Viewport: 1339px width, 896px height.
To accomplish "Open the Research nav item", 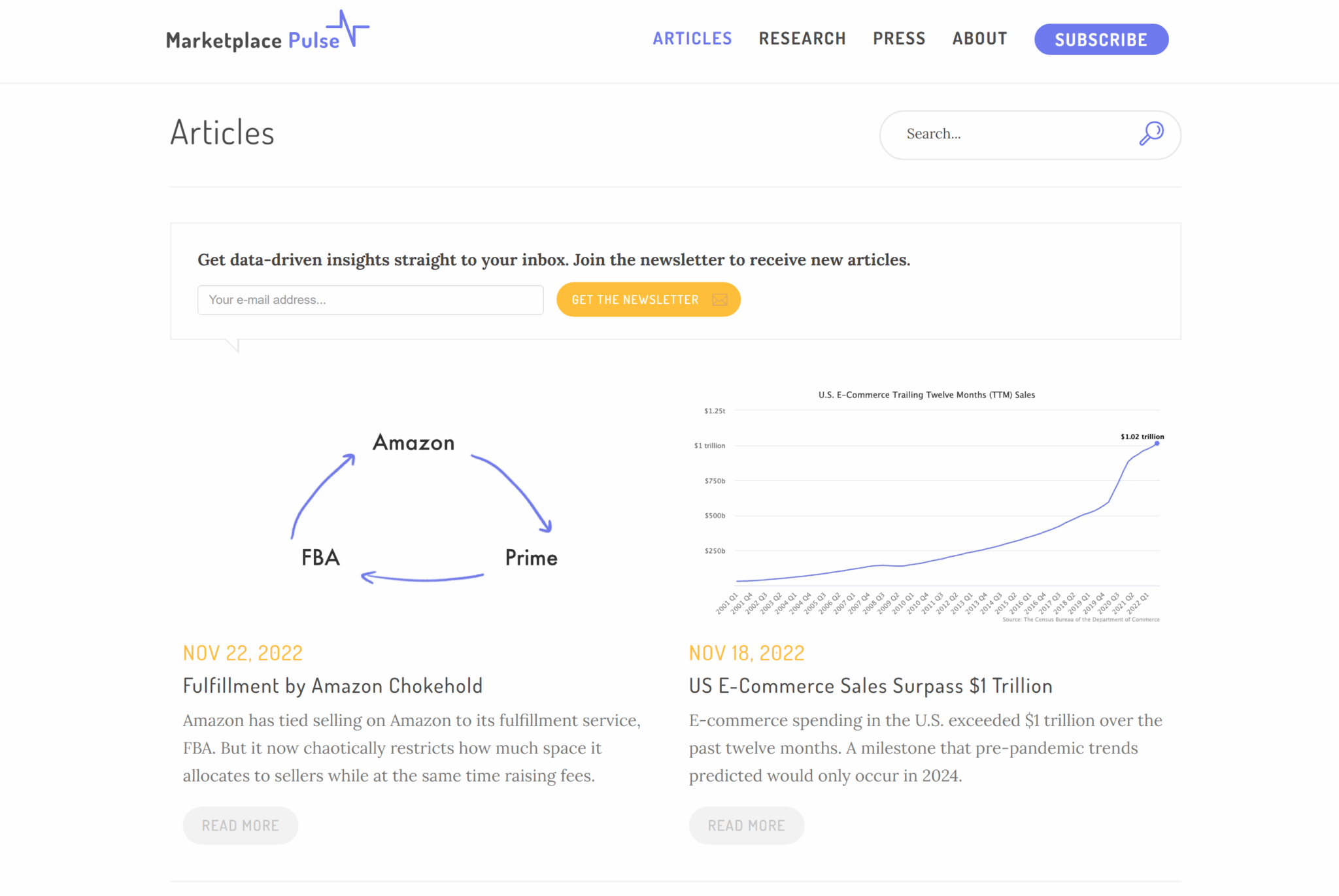I will [802, 39].
